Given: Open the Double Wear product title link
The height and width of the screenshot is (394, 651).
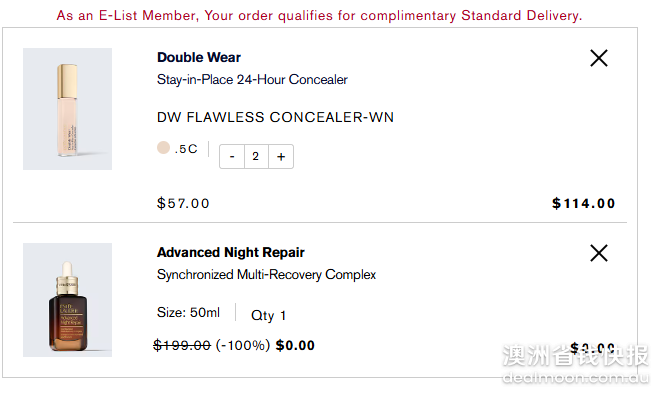Looking at the screenshot, I should pyautogui.click(x=199, y=57).
